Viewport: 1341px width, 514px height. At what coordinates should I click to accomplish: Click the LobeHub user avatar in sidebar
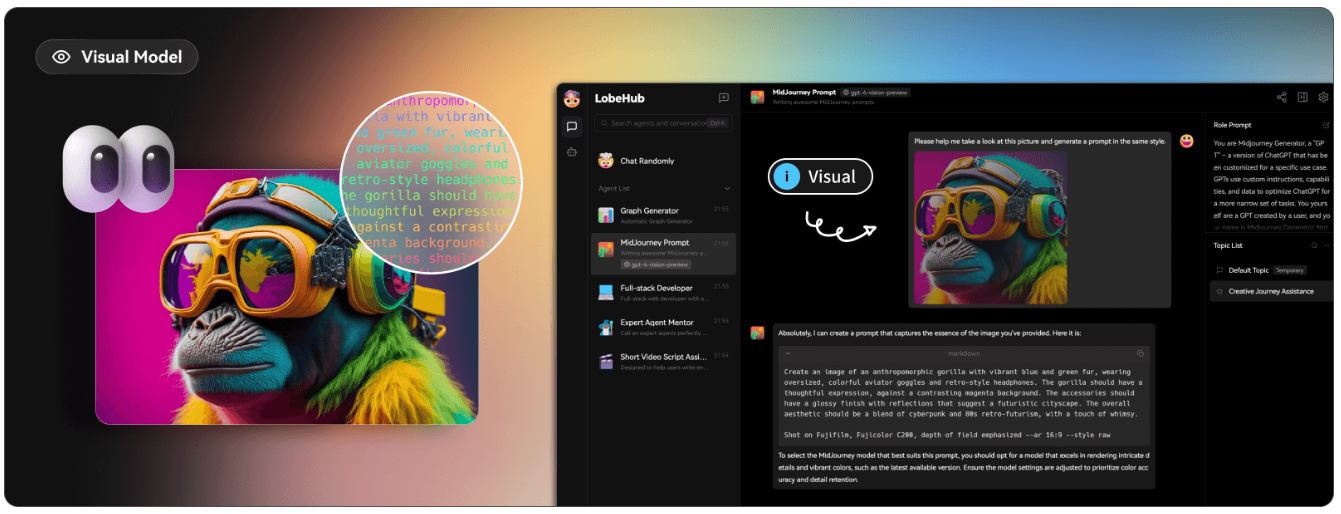click(x=572, y=98)
